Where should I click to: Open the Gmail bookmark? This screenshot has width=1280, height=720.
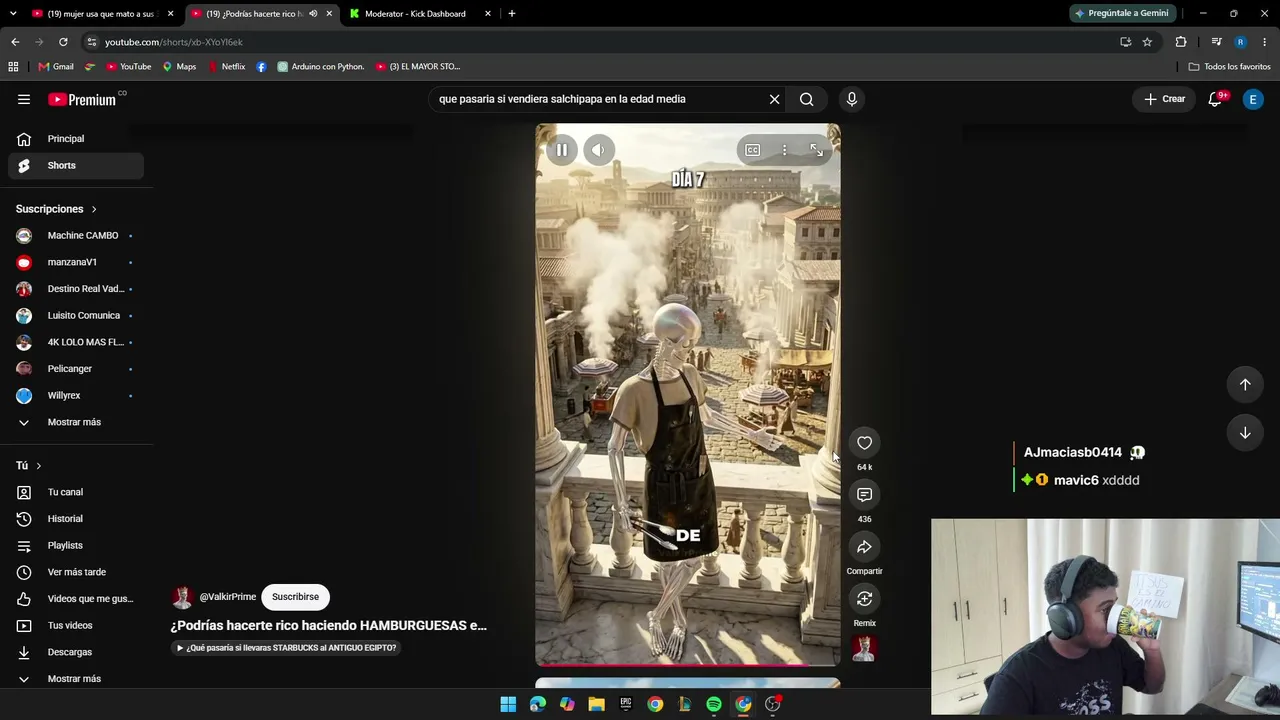(56, 67)
